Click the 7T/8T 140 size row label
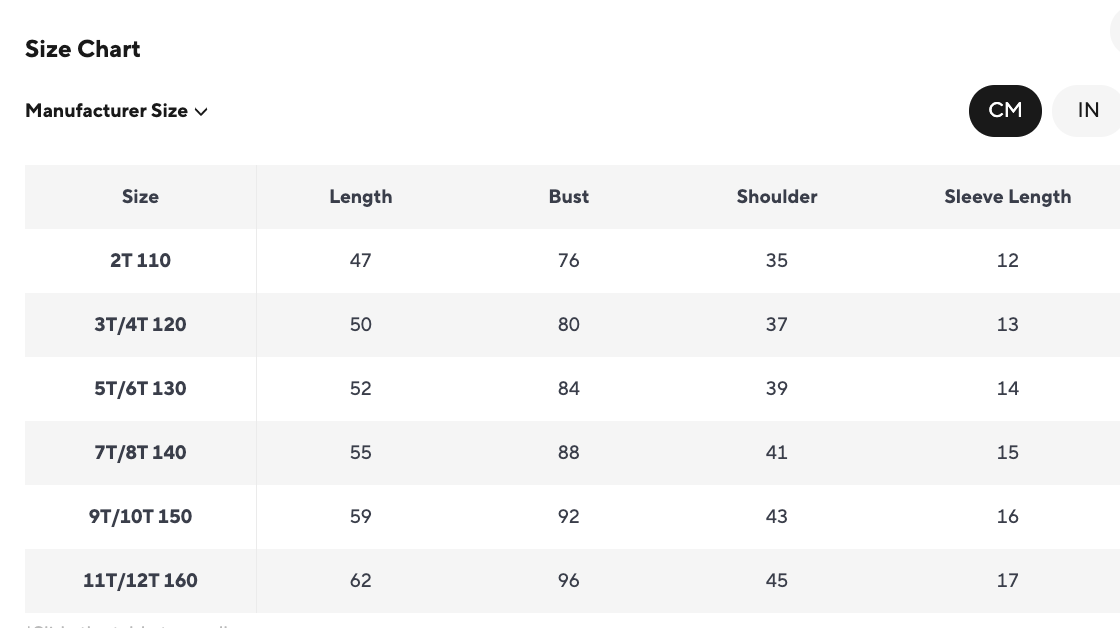 pos(140,453)
